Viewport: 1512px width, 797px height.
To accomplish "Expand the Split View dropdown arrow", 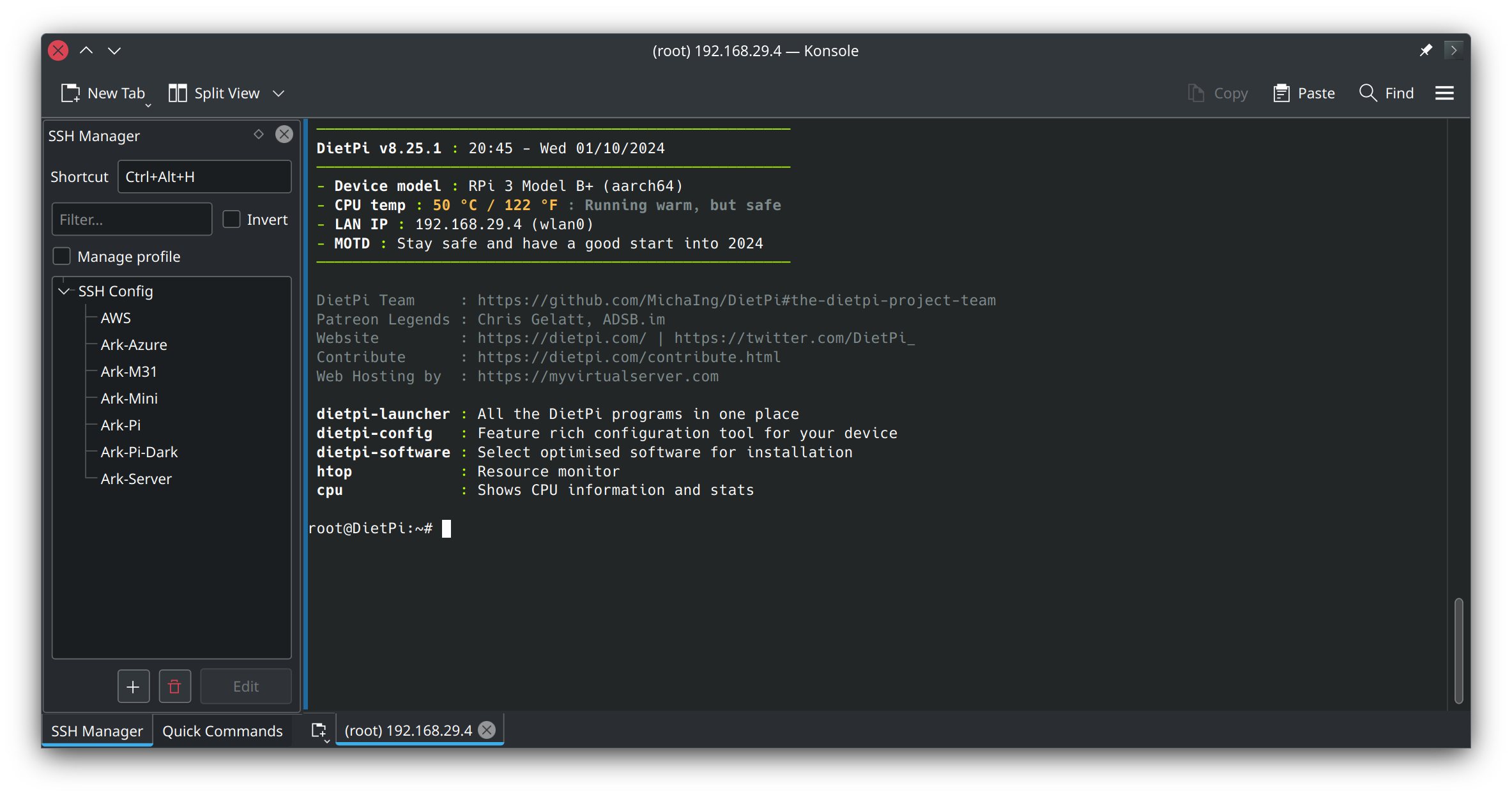I will (279, 93).
